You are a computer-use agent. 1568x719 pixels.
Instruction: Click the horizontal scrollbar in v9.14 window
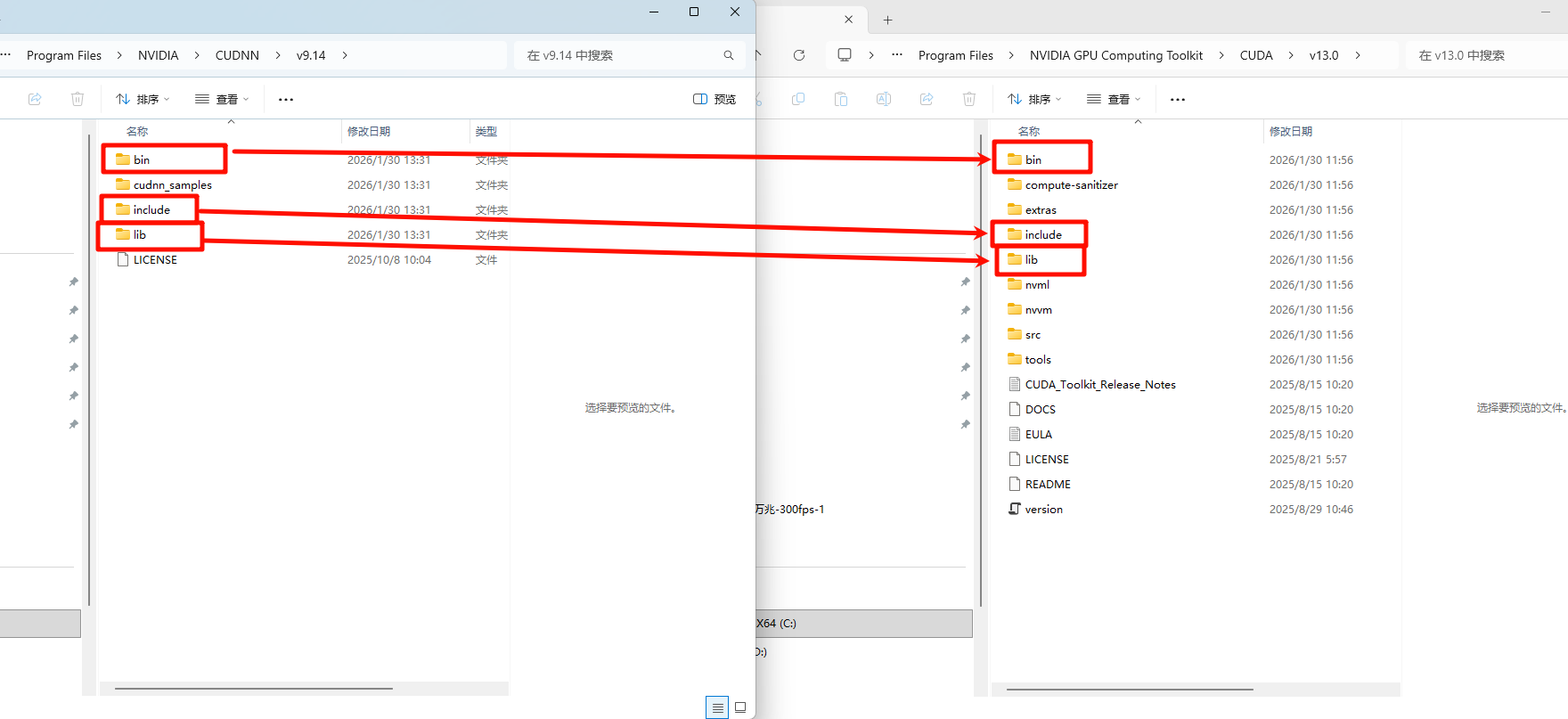[x=254, y=689]
